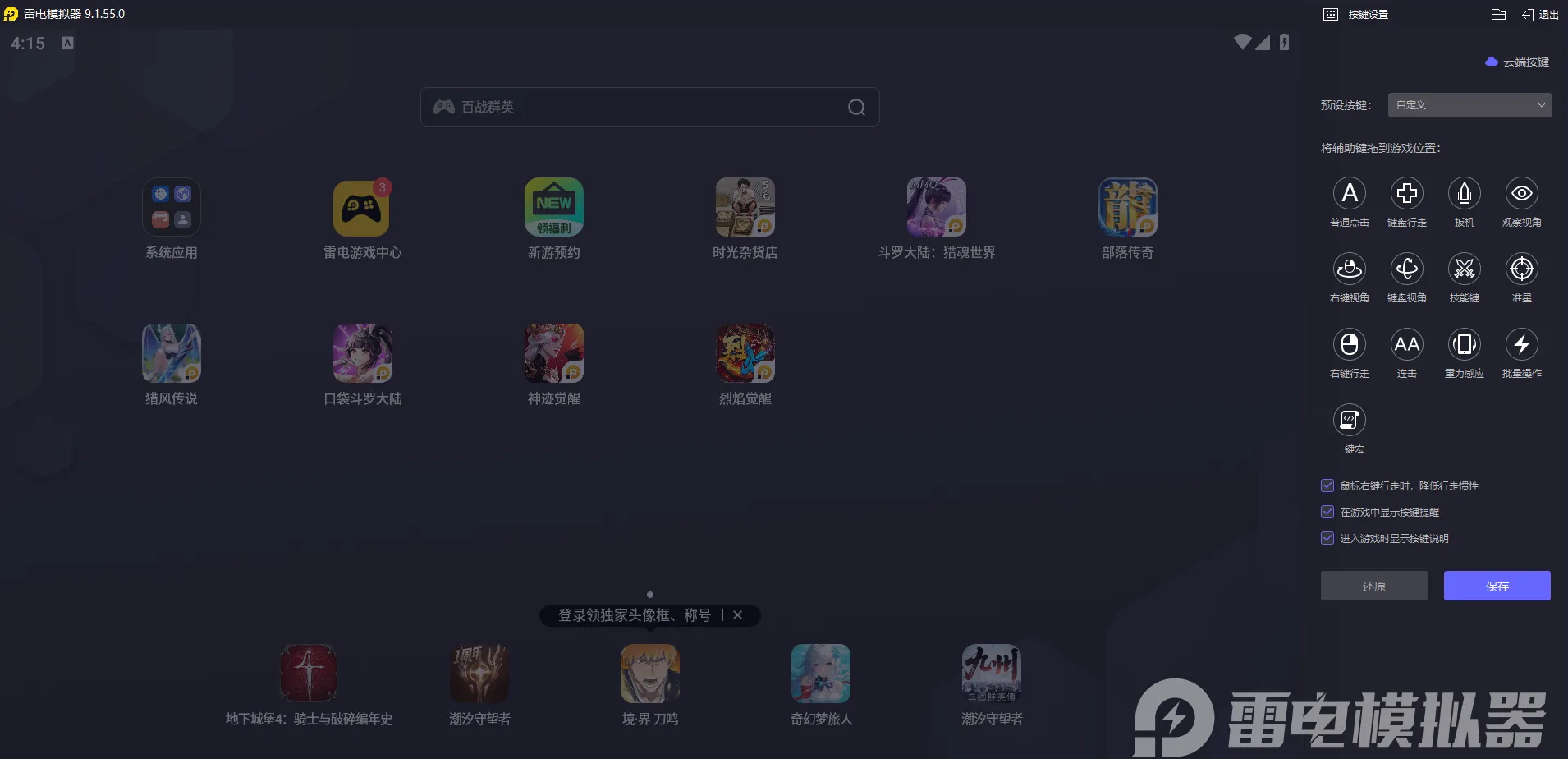Launch 境·界 刀鸣 from the dock

coord(650,674)
